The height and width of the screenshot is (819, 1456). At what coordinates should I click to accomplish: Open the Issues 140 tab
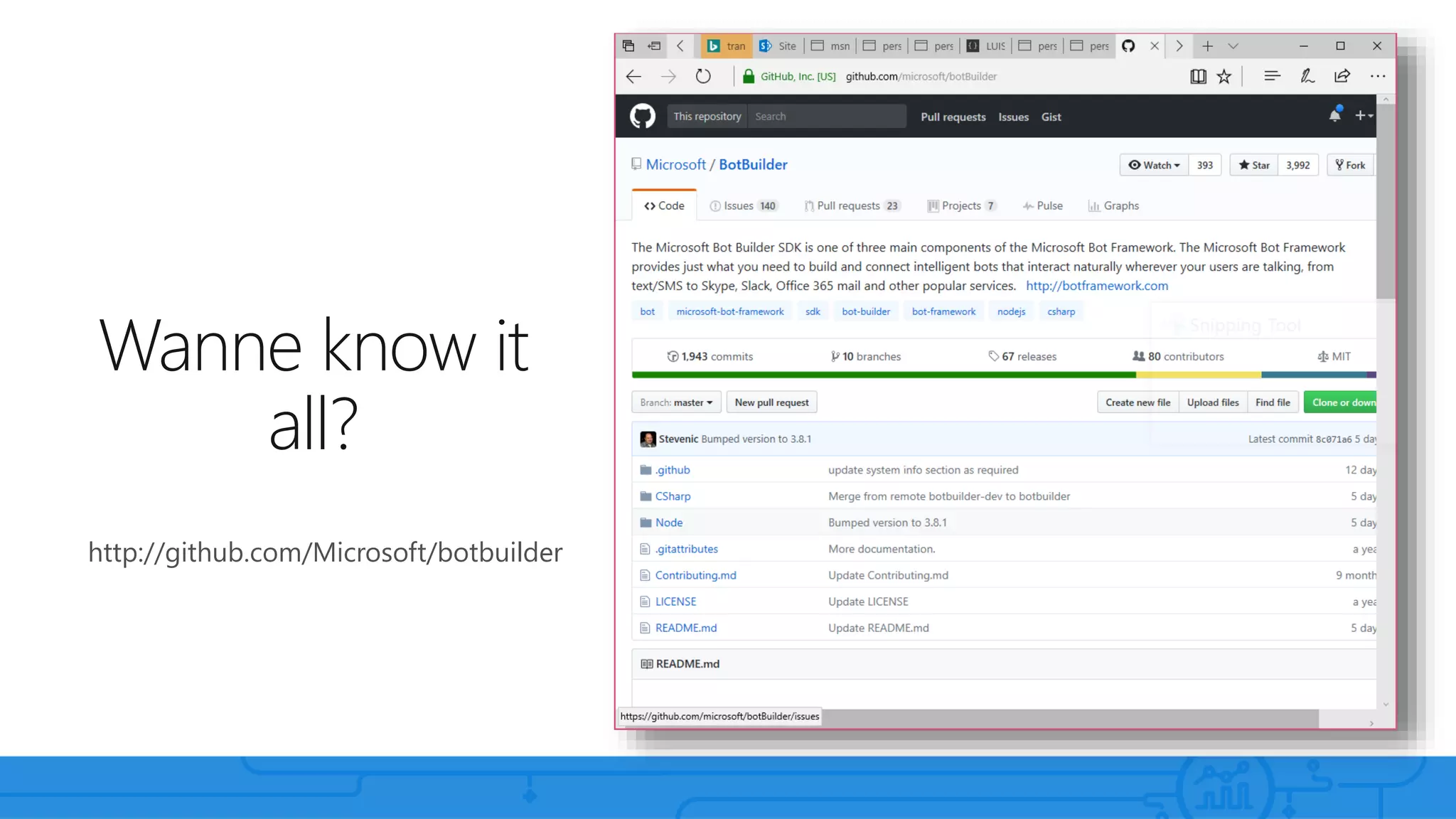(743, 206)
